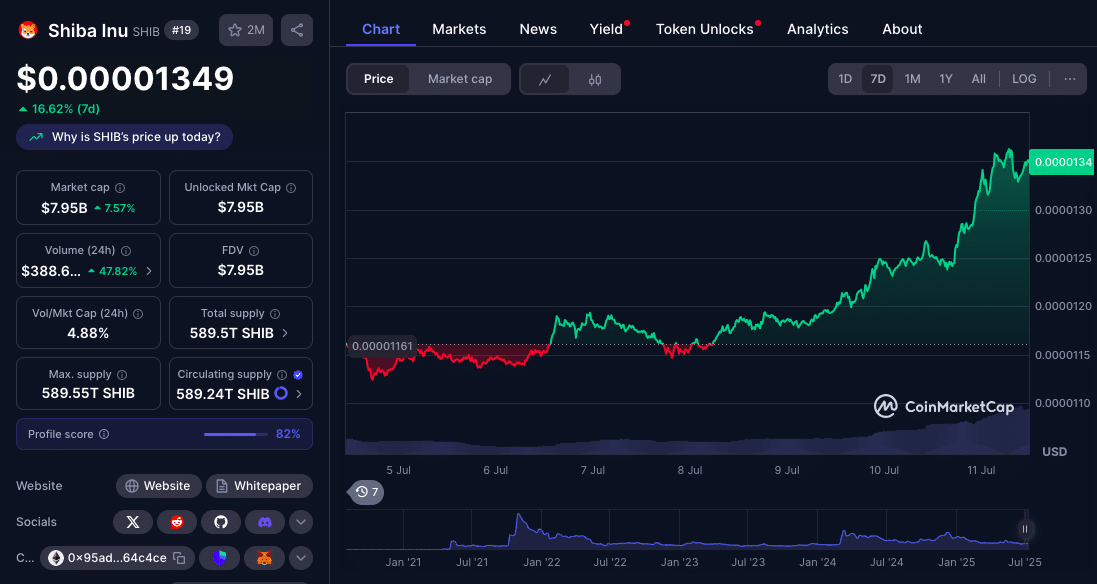Screen dimensions: 1097x584
Task: Set chart range to 7D
Action: tap(878, 79)
